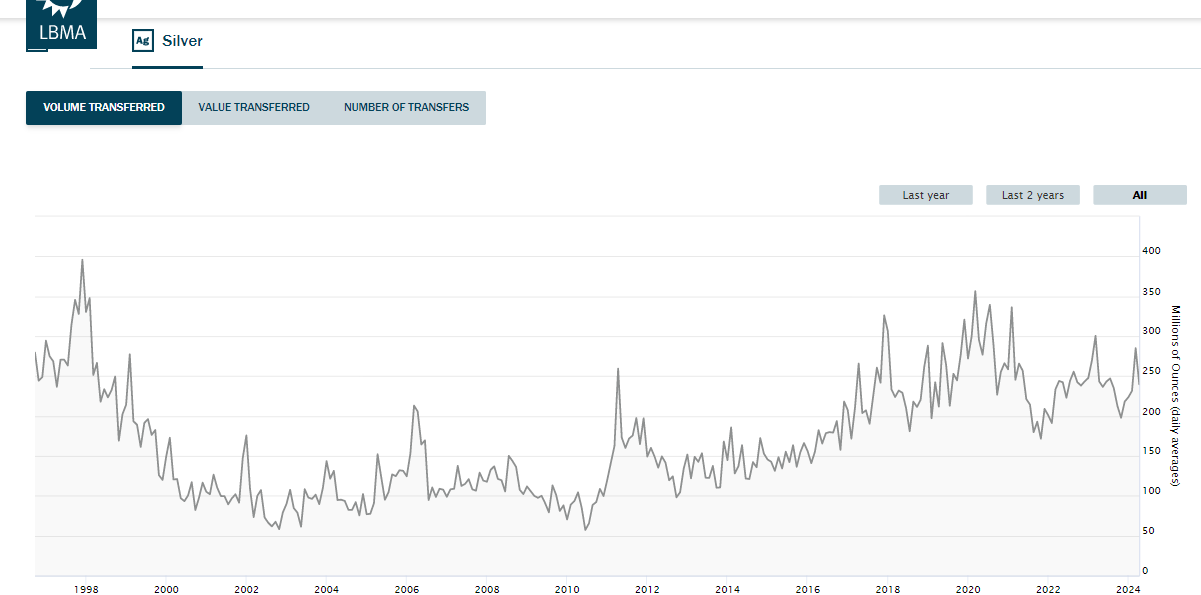Click the 200 y-axis value

point(1152,411)
